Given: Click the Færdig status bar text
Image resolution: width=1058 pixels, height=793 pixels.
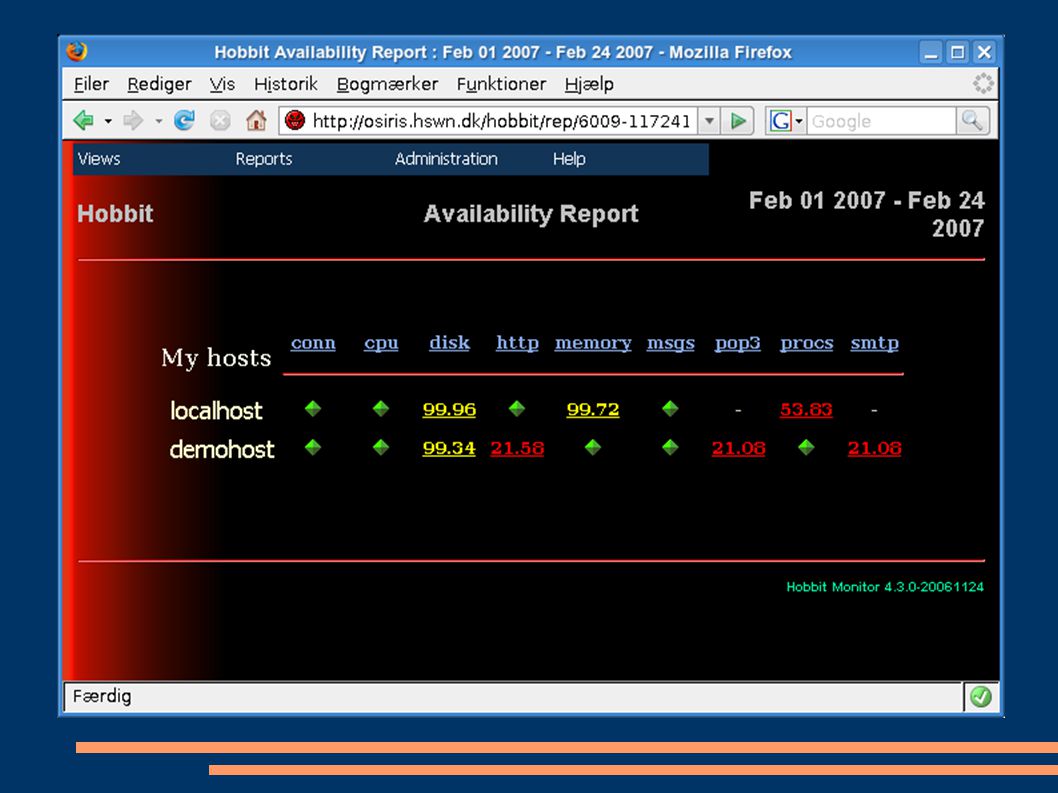Looking at the screenshot, I should pos(102,696).
